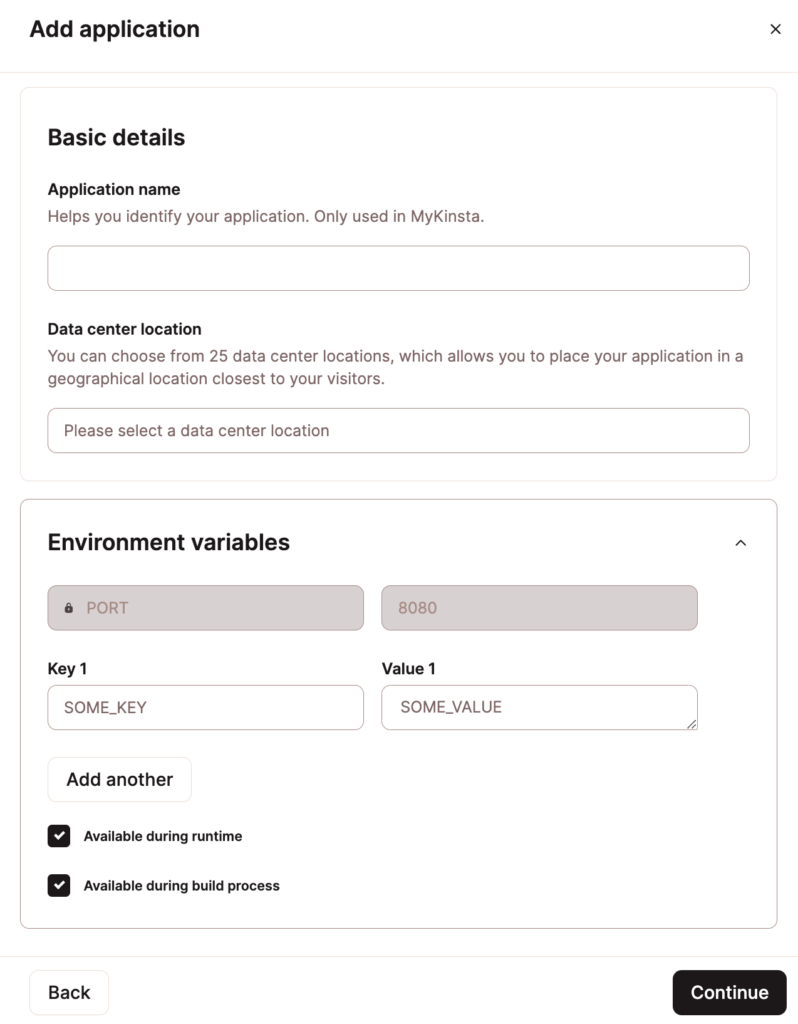
Task: Click the Continue button
Action: [729, 992]
